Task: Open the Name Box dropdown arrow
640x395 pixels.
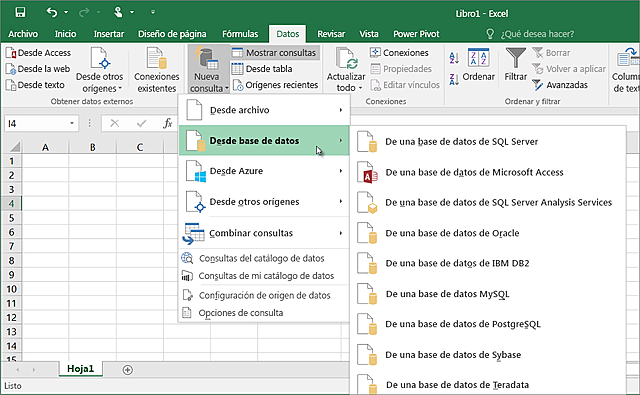Action: (x=72, y=123)
